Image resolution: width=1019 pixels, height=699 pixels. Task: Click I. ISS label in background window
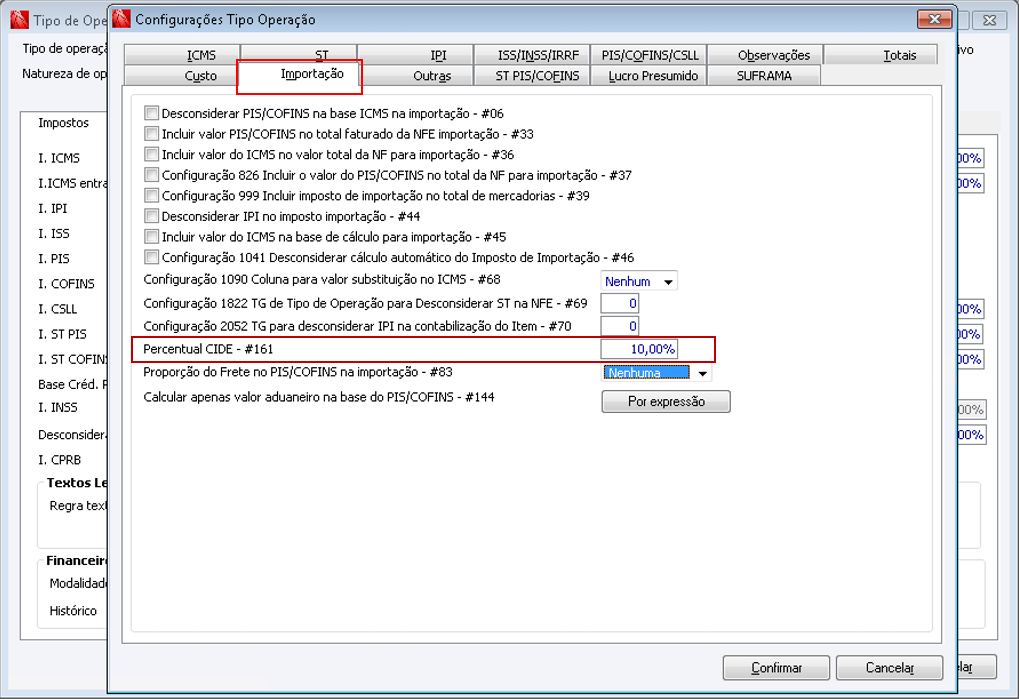click(54, 233)
